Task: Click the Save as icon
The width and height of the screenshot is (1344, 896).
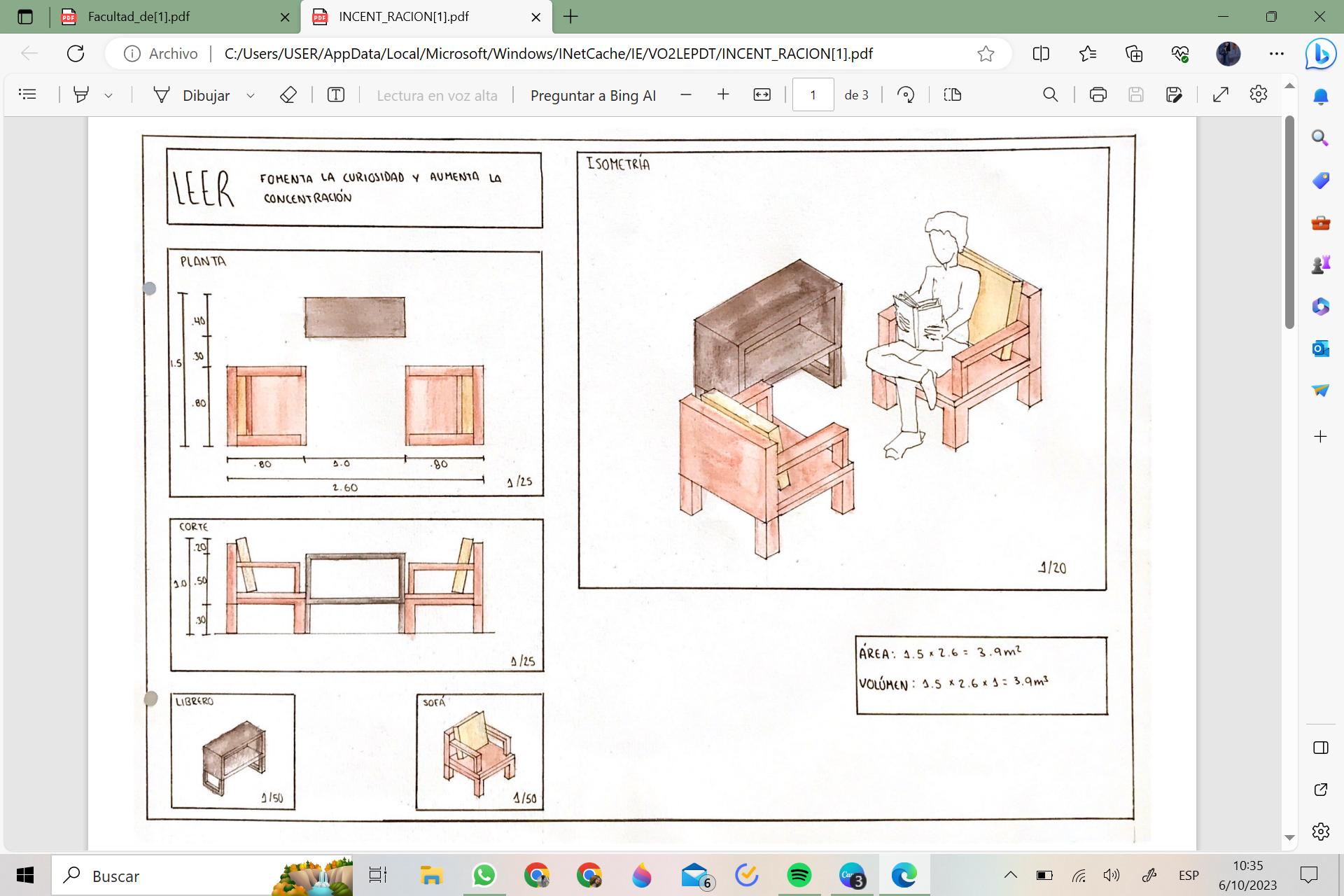Action: coord(1174,94)
